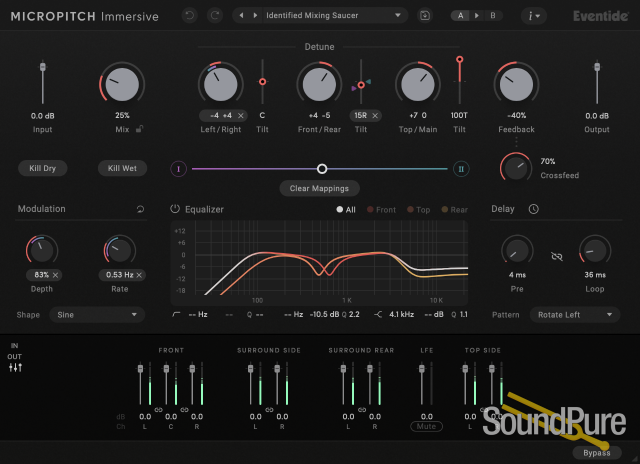The height and width of the screenshot is (464, 640).
Task: Open the delay Pattern dropdown
Action: click(x=575, y=314)
